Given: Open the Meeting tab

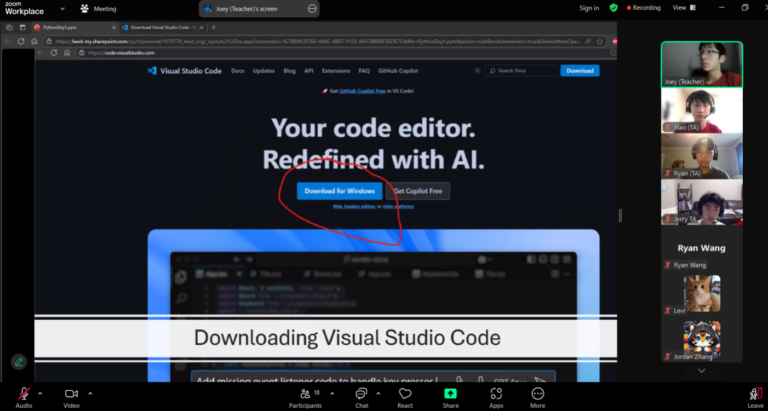Looking at the screenshot, I should click(98, 8).
